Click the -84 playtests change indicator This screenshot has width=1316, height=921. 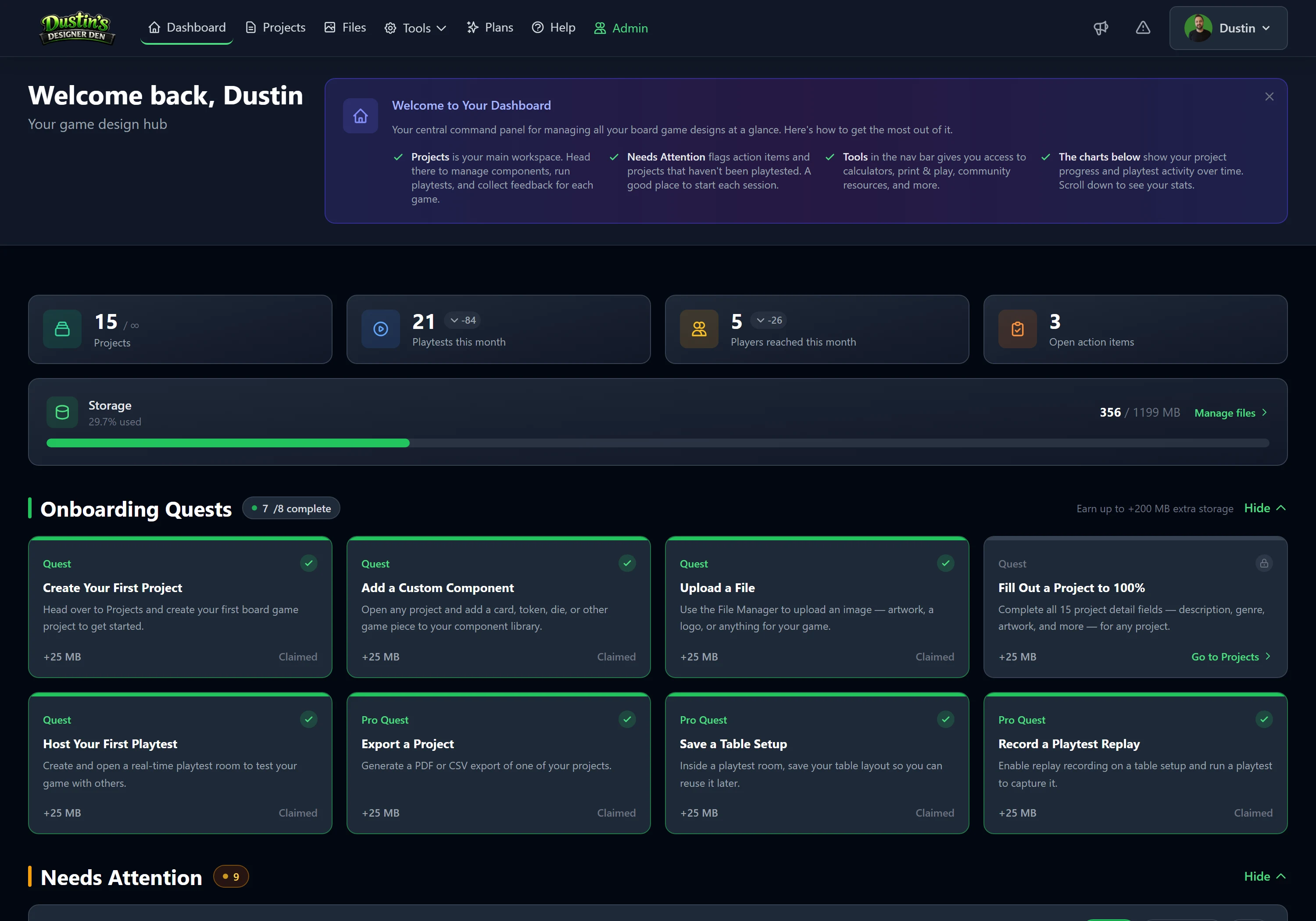463,320
